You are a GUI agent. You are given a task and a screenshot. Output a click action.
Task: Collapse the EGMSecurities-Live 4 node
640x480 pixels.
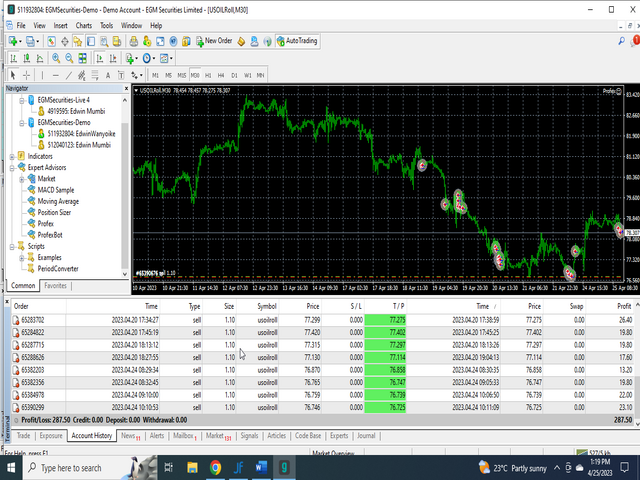click(22, 100)
